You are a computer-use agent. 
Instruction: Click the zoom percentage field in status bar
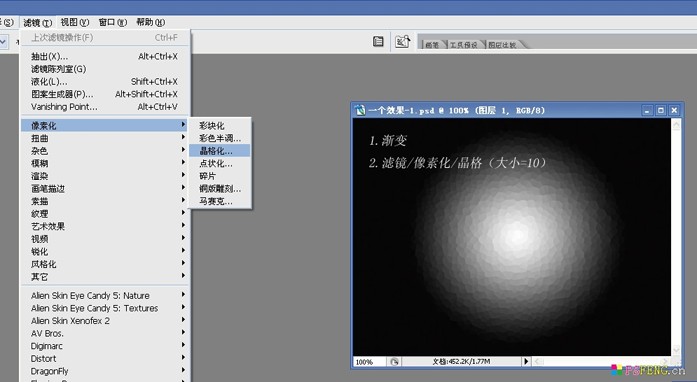tap(369, 362)
